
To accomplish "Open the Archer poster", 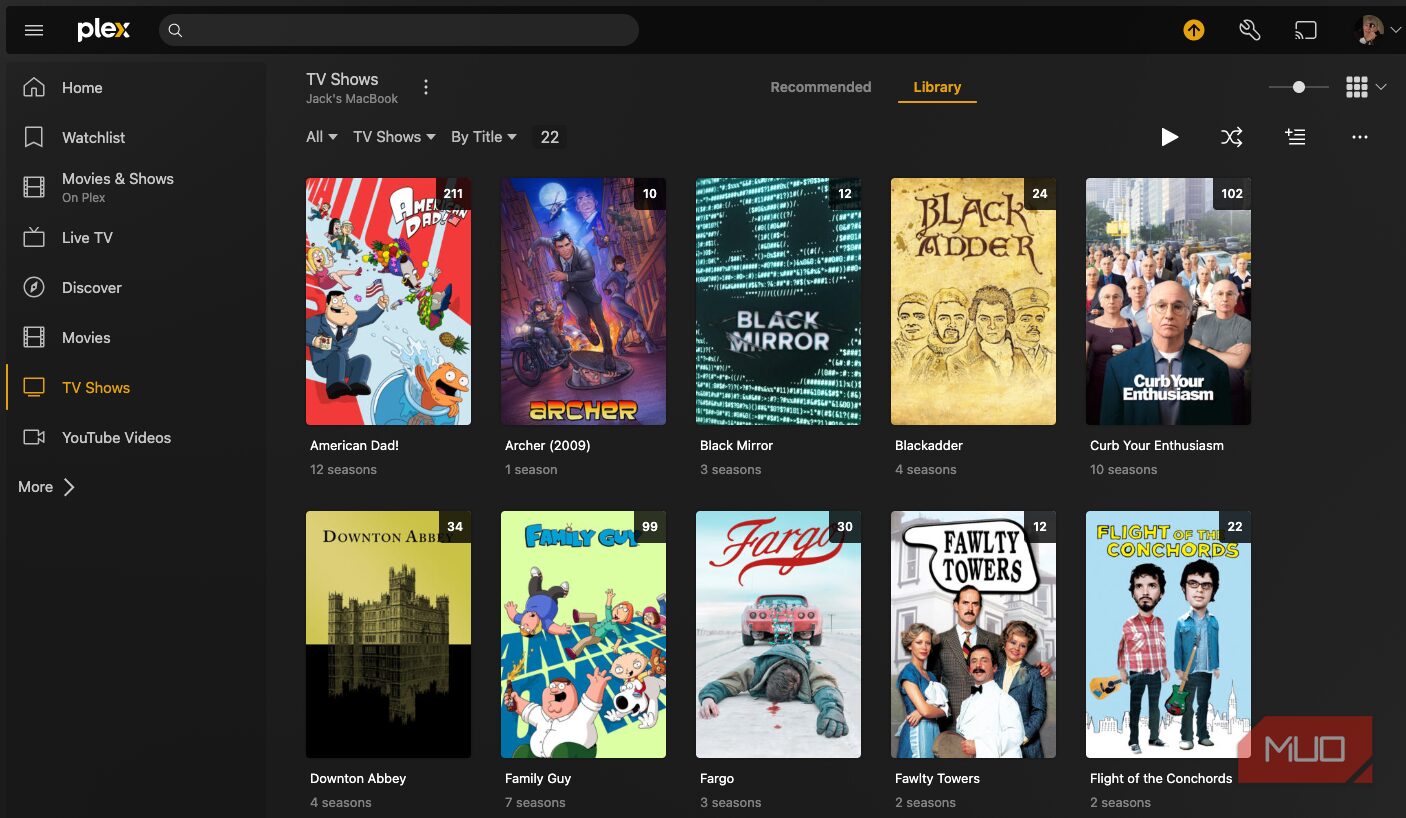I will (583, 301).
